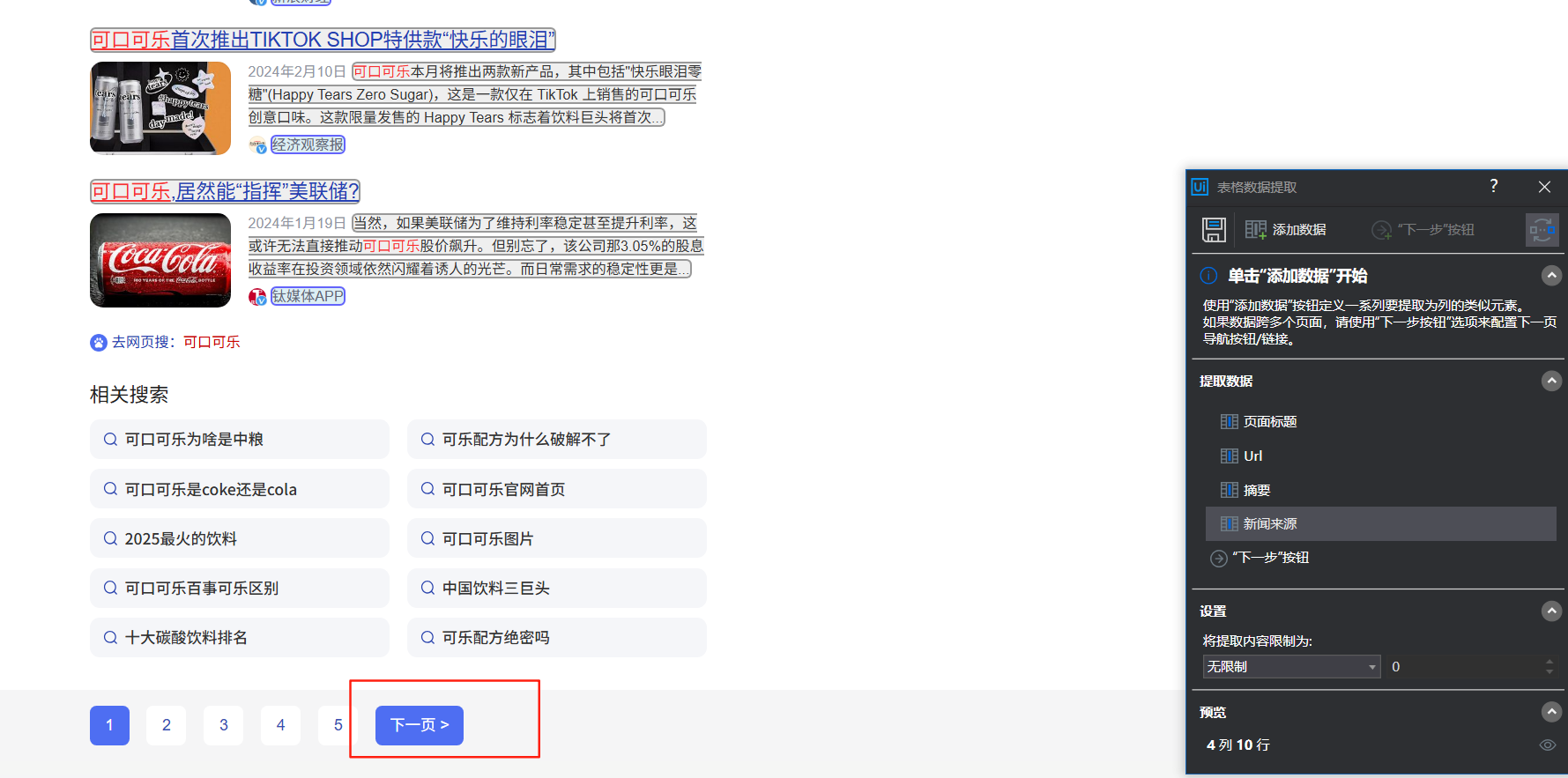Open help with the question mark icon
Image resolution: width=1568 pixels, height=778 pixels.
(x=1493, y=186)
